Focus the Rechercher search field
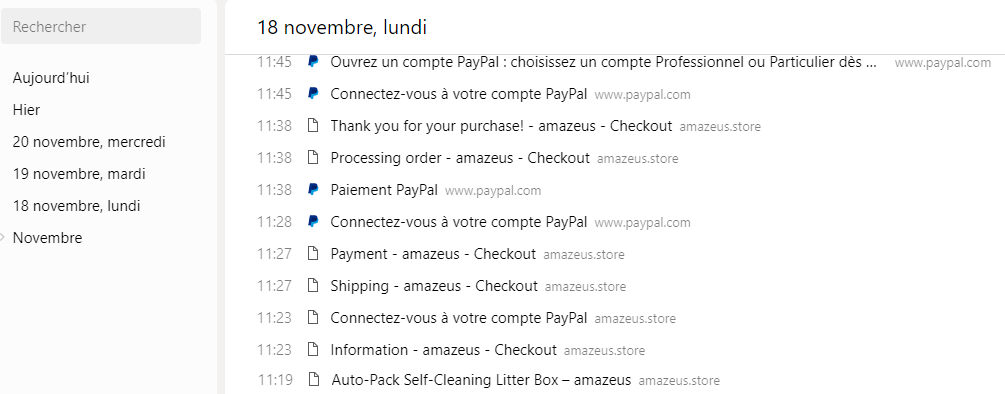1005x394 pixels. point(101,26)
